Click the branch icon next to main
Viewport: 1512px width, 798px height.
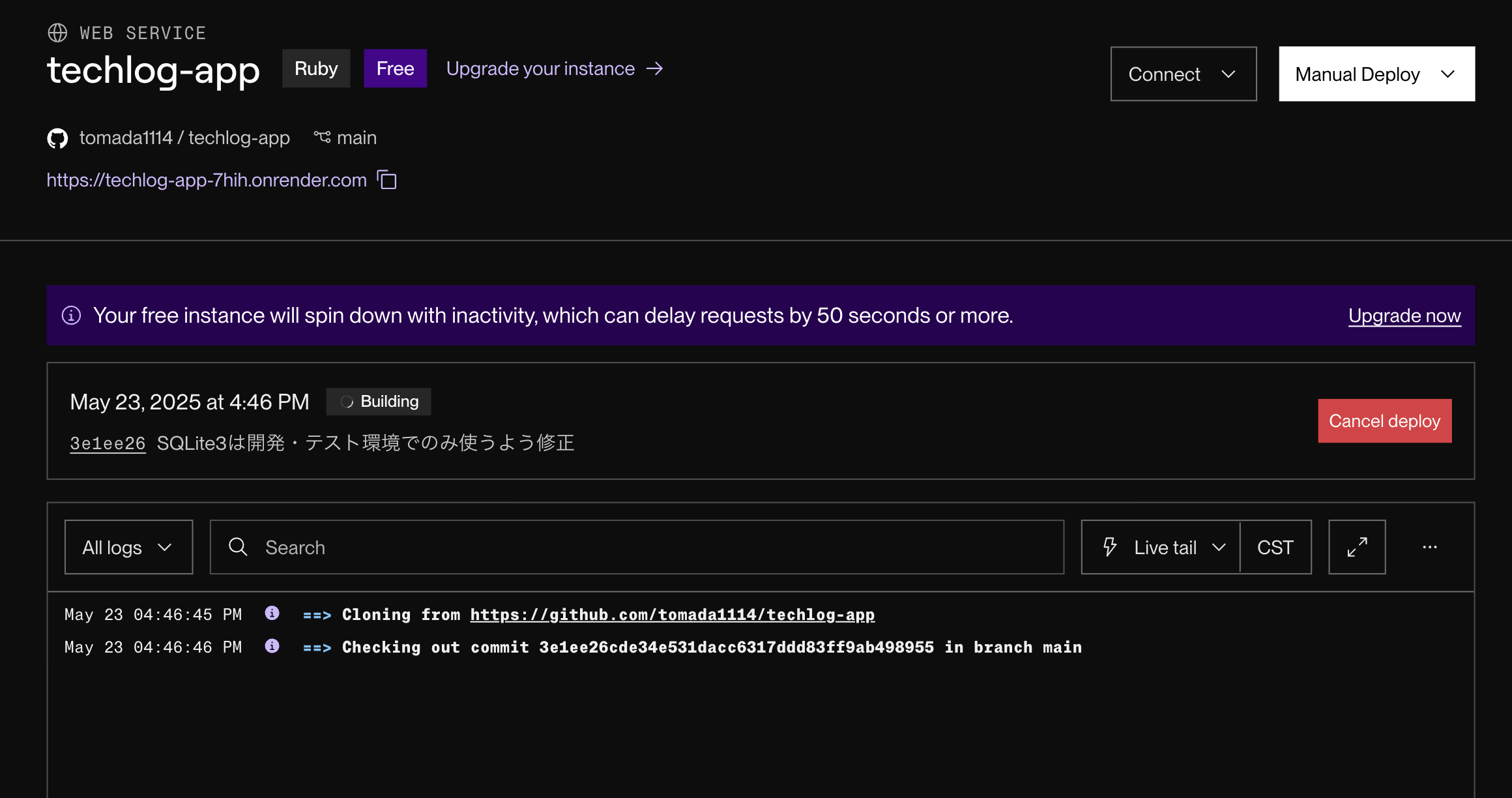coord(322,138)
